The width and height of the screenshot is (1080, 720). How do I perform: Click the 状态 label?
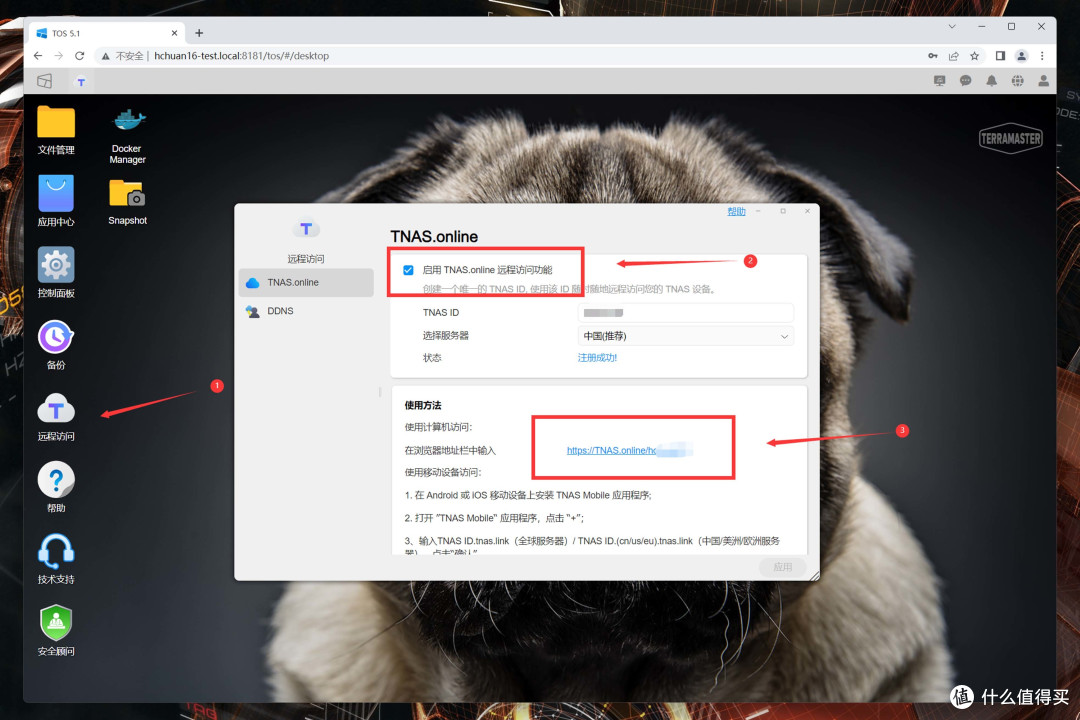432,358
